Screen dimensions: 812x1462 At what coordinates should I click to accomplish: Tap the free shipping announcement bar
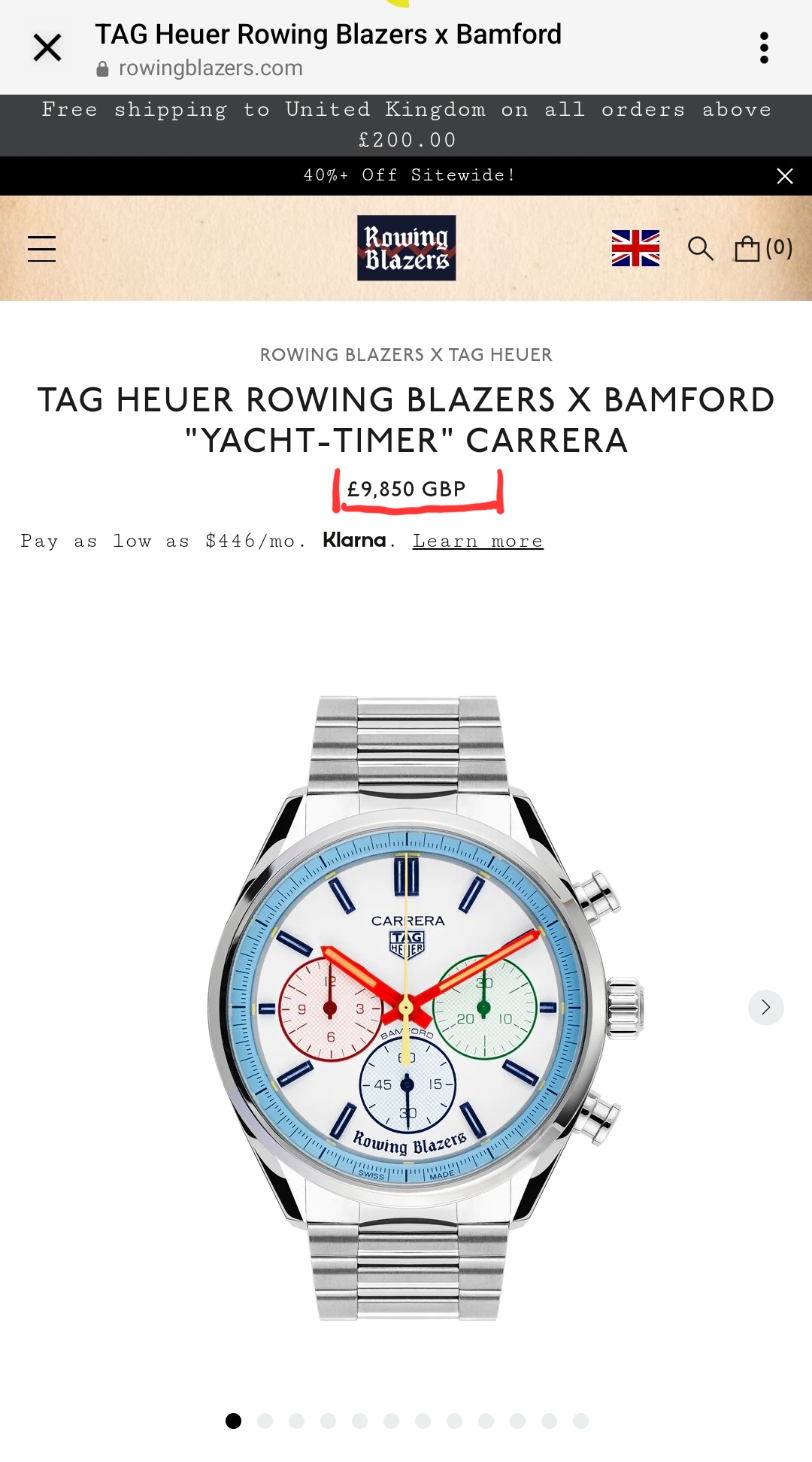pos(406,126)
